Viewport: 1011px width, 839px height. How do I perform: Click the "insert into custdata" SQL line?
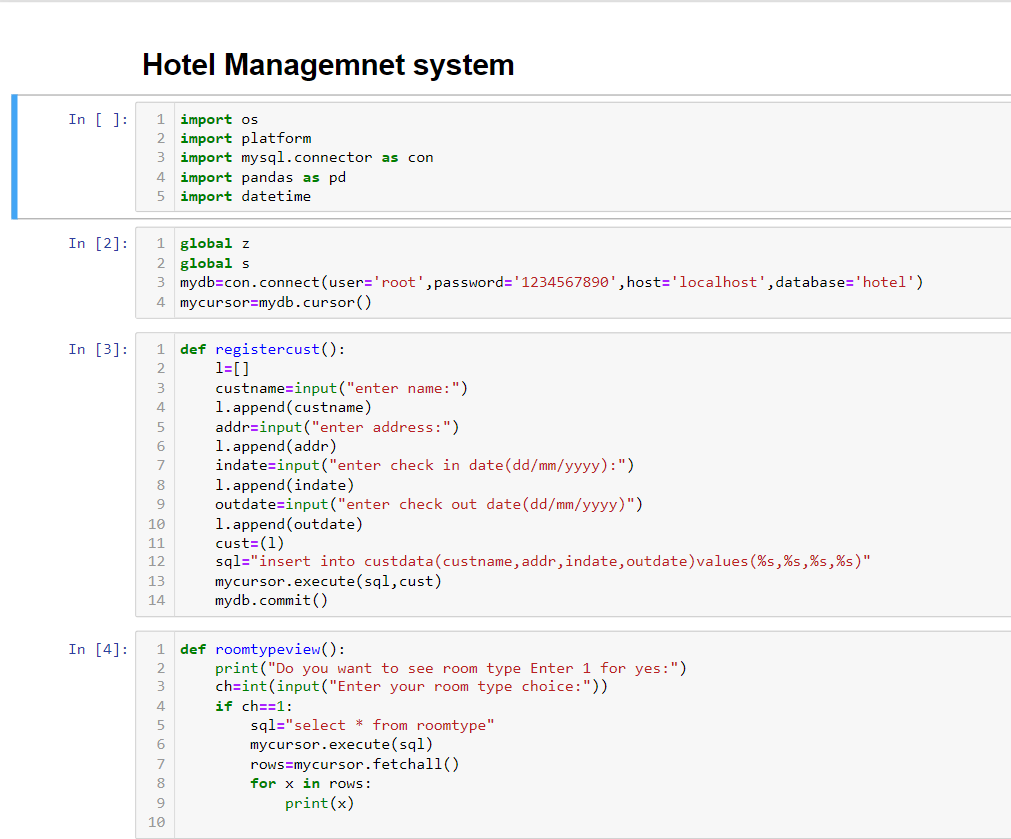[x=542, y=562]
